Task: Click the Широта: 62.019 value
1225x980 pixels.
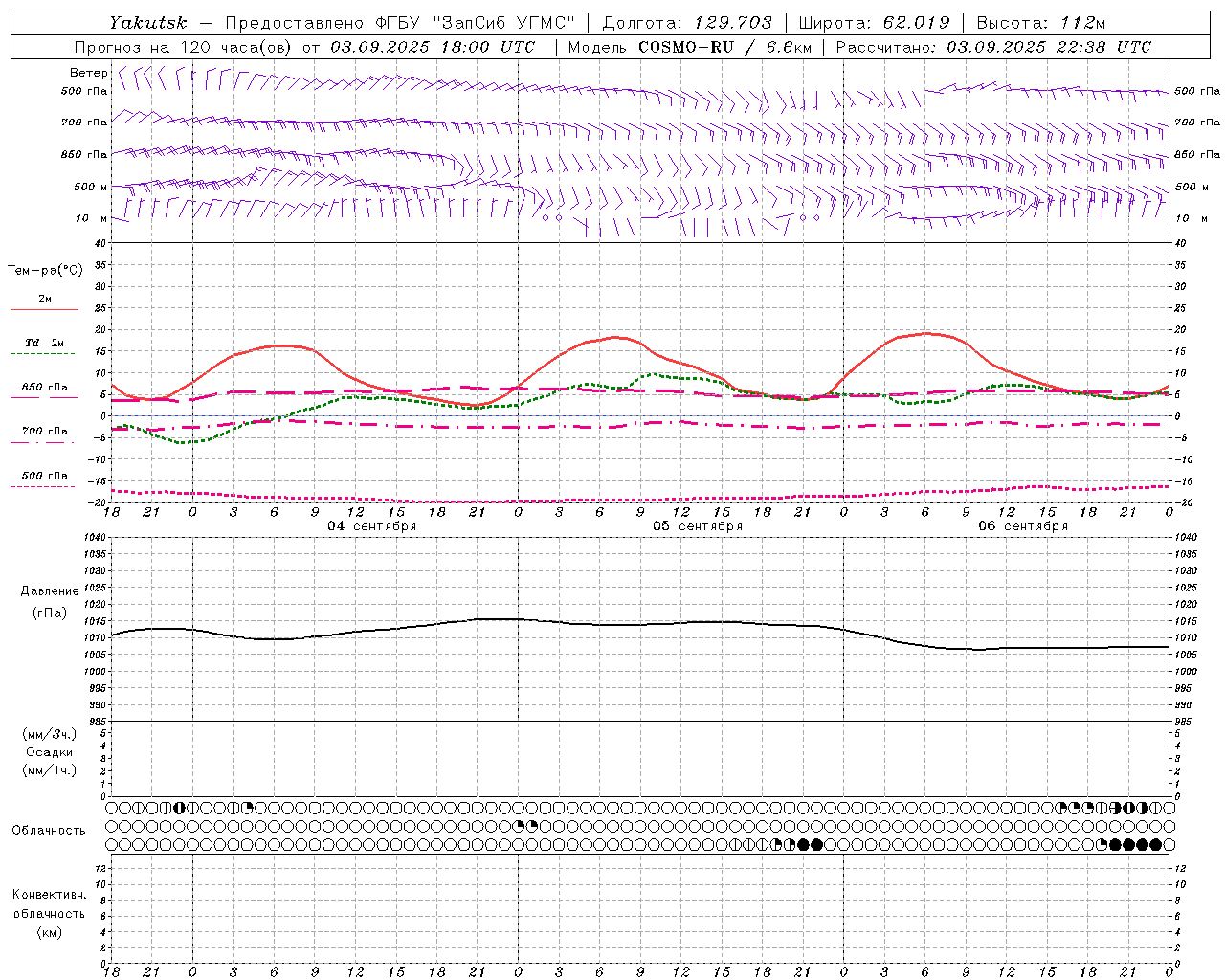Action: click(874, 23)
